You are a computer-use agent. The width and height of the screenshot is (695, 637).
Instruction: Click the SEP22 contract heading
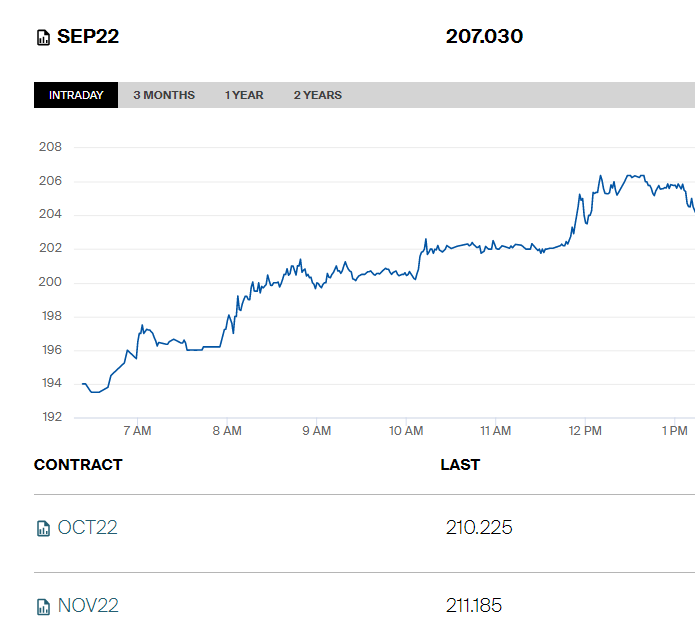pos(88,37)
